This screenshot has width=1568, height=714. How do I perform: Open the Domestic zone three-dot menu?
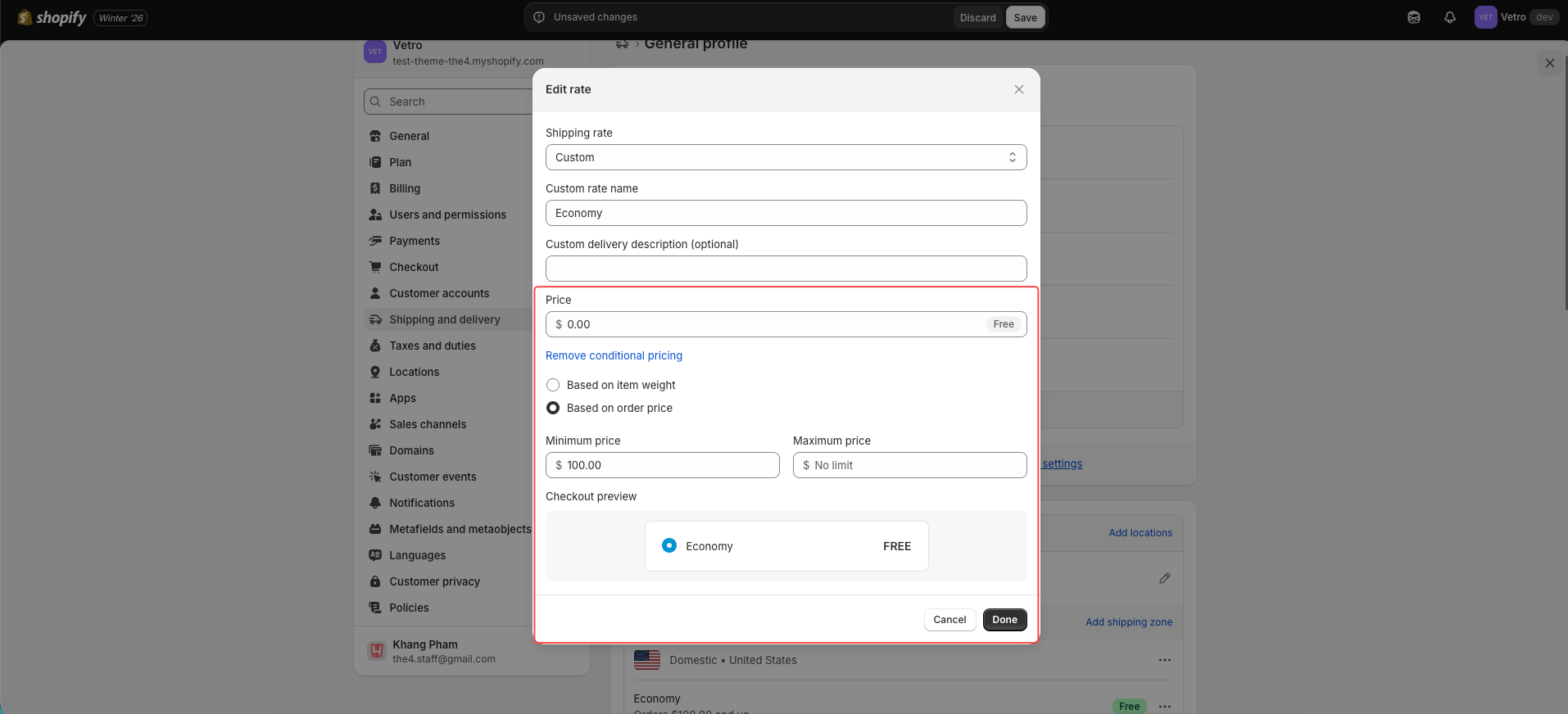click(x=1164, y=660)
